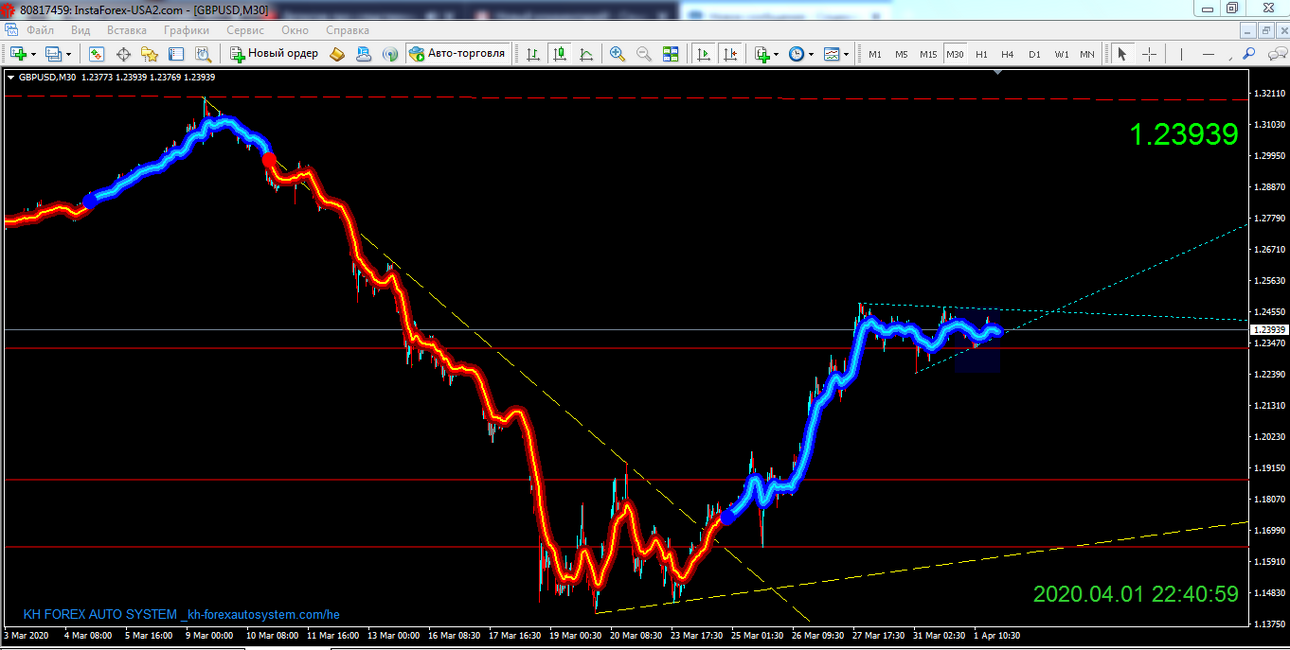The image size is (1290, 650).
Task: Open the chat speech-bubbles icon
Action: point(1278,54)
